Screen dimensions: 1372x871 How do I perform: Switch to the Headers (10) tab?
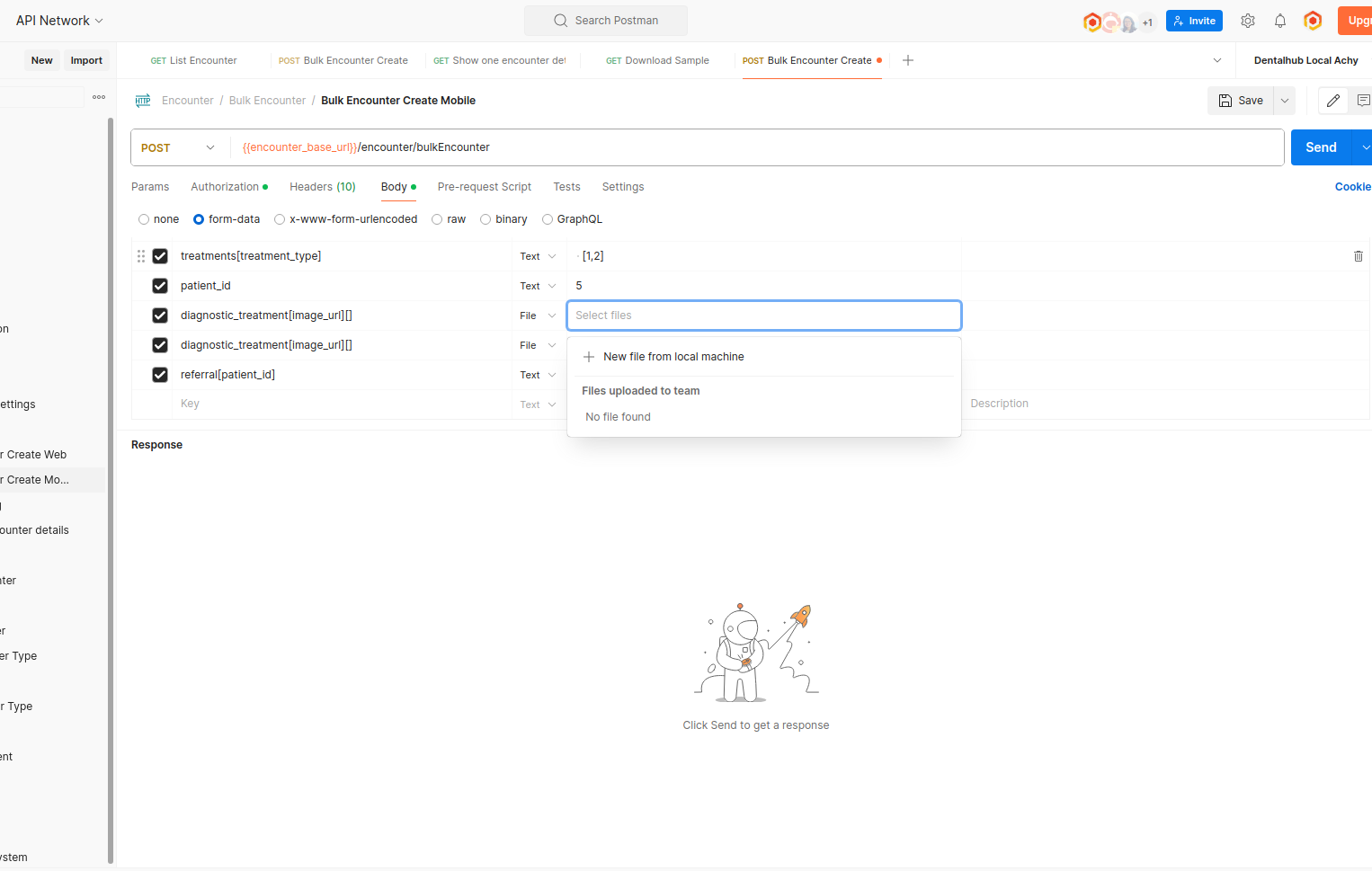point(322,187)
